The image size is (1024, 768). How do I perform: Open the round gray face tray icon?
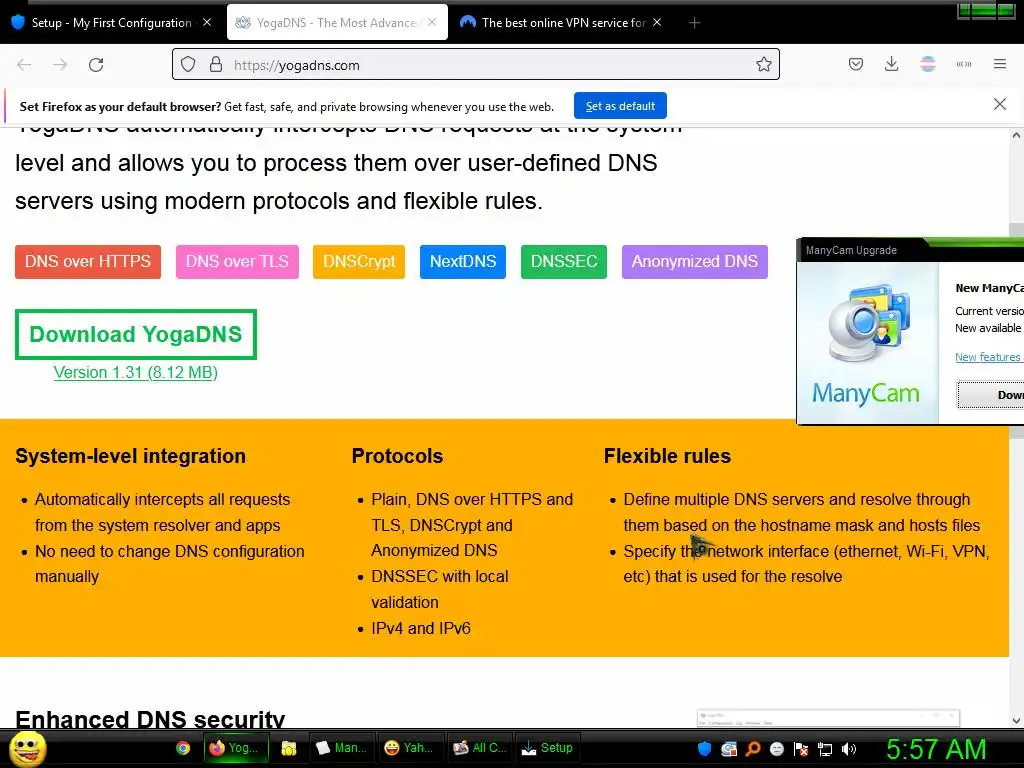[776, 749]
